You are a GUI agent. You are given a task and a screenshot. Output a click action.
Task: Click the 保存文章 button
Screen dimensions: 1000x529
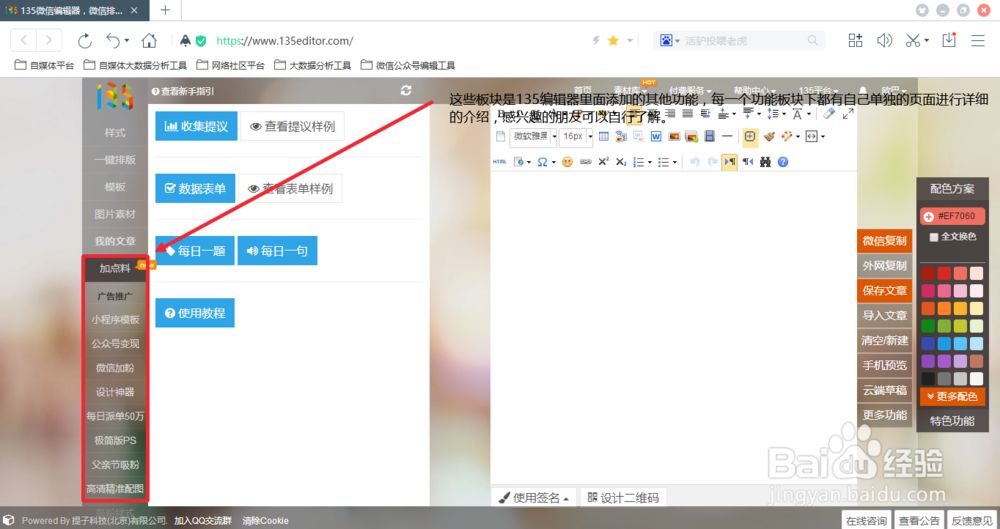(884, 290)
